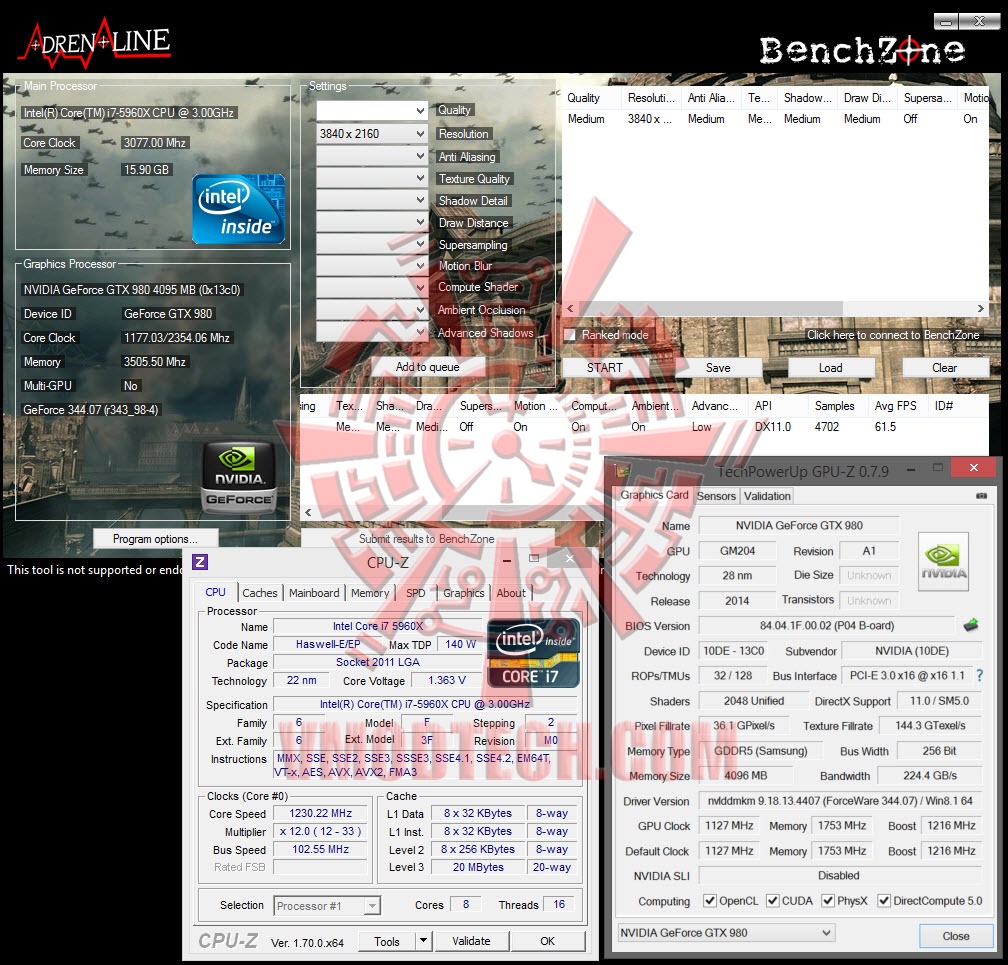Click the Save button in Adrenaline
The image size is (1008, 965).
717,368
